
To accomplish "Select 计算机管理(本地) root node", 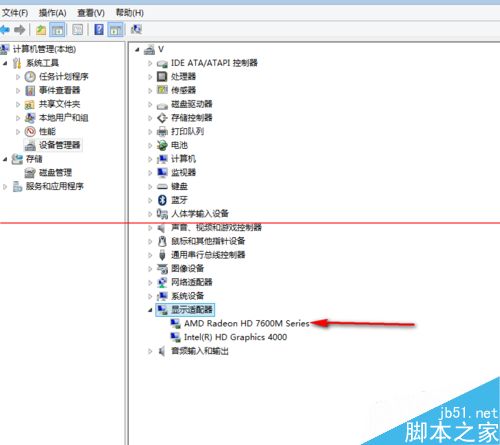I will (x=44, y=49).
